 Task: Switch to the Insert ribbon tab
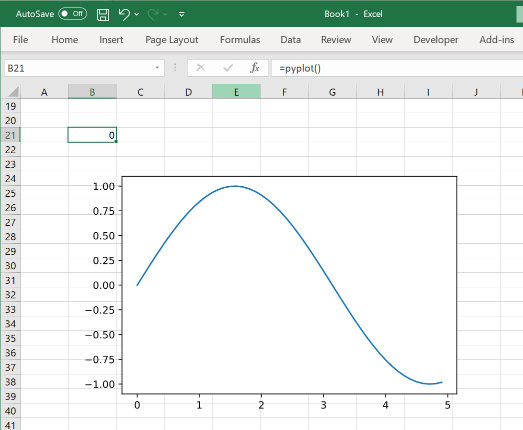[x=111, y=40]
